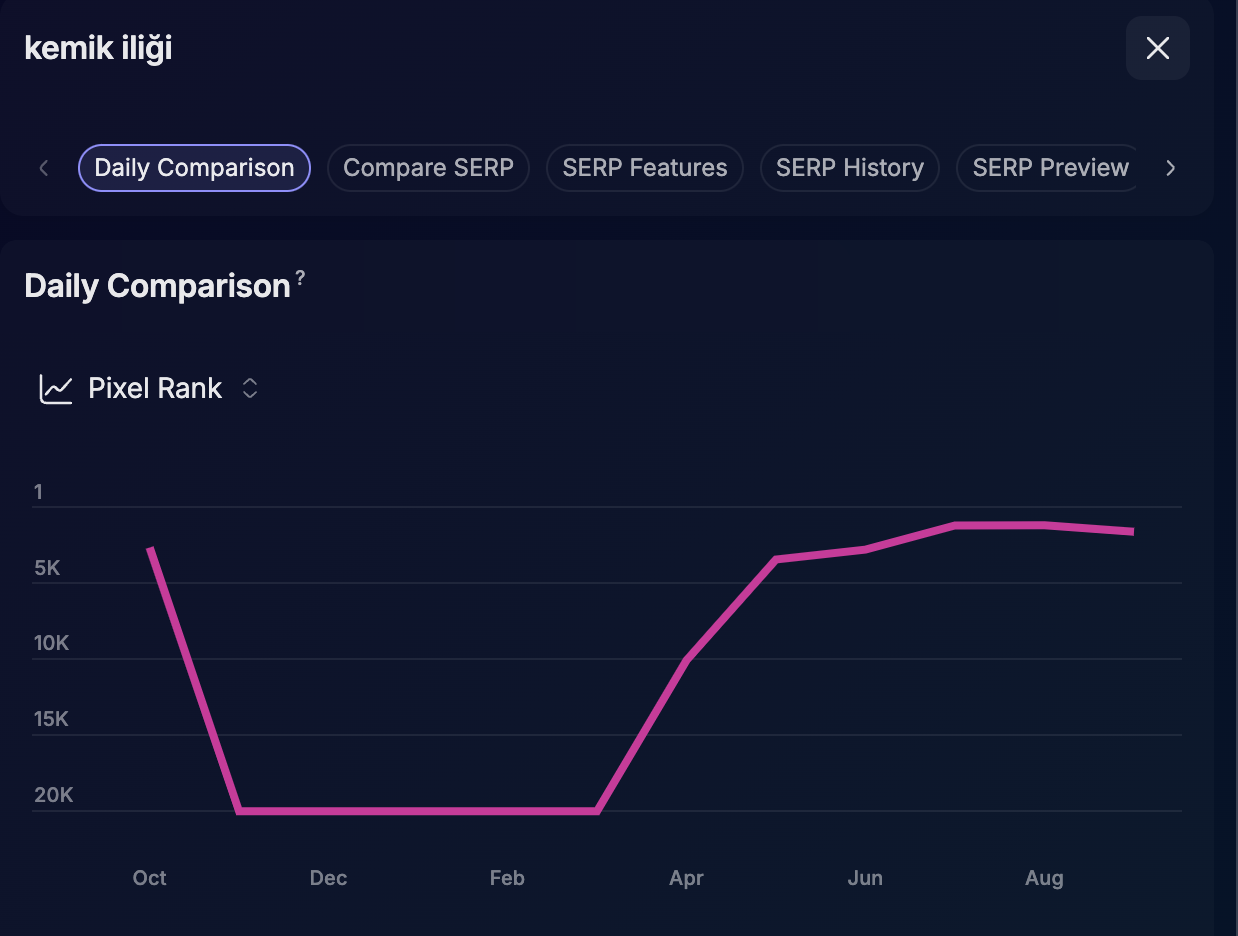Viewport: 1238px width, 936px height.
Task: Show the previous tabs with left chevron
Action: tap(43, 168)
